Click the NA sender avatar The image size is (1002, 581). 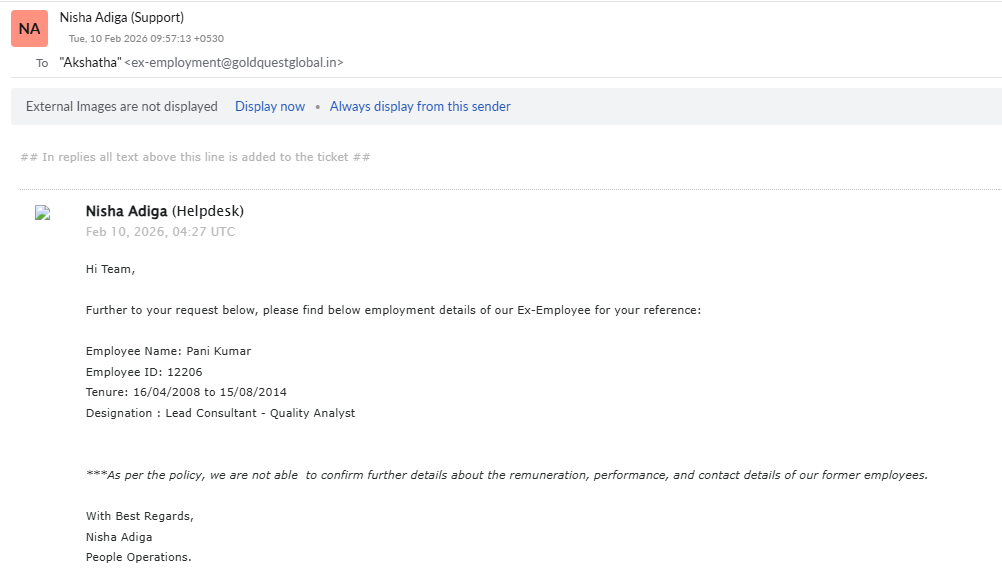[x=29, y=29]
